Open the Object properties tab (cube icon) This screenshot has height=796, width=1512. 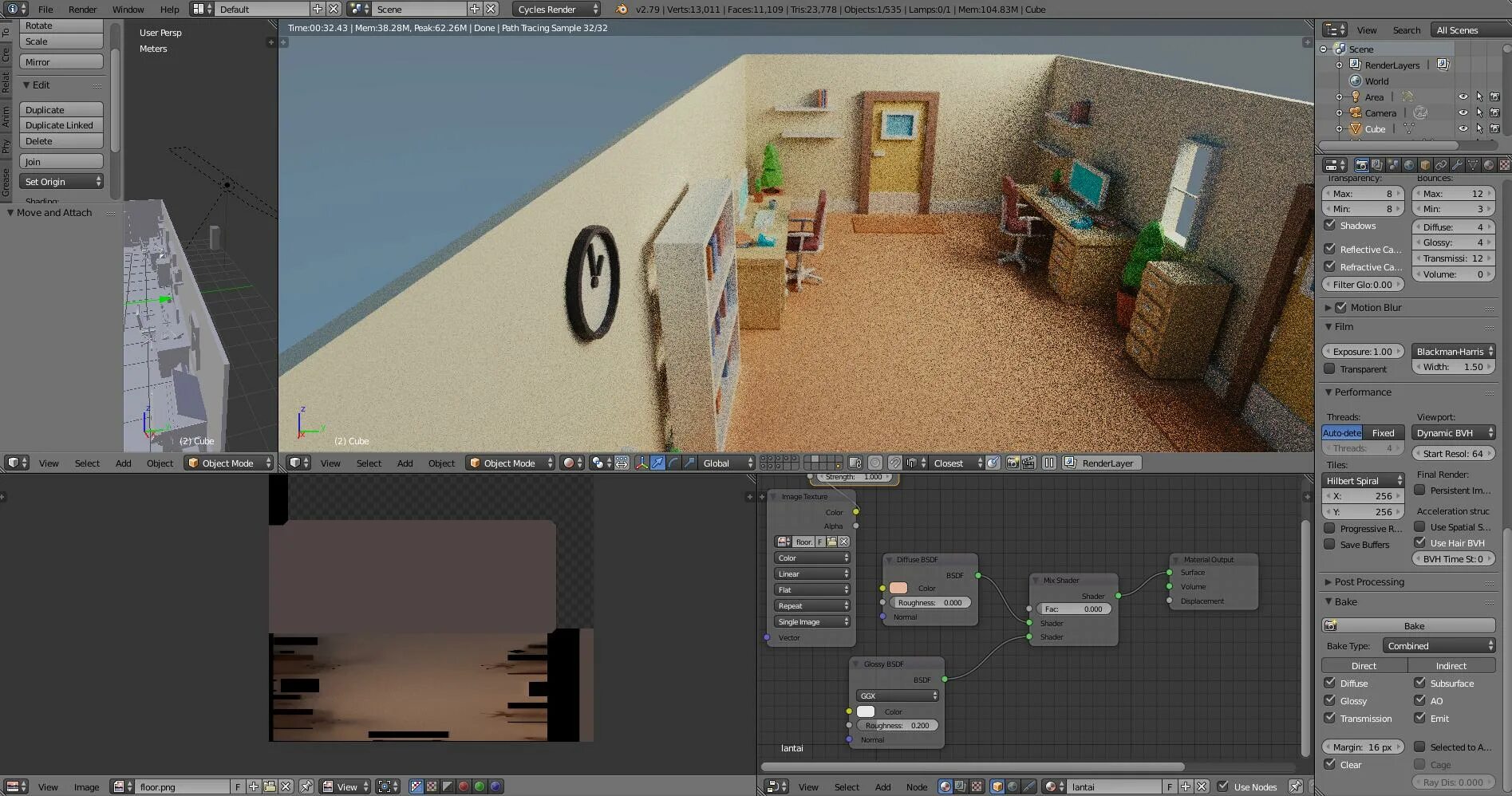pos(1425,165)
